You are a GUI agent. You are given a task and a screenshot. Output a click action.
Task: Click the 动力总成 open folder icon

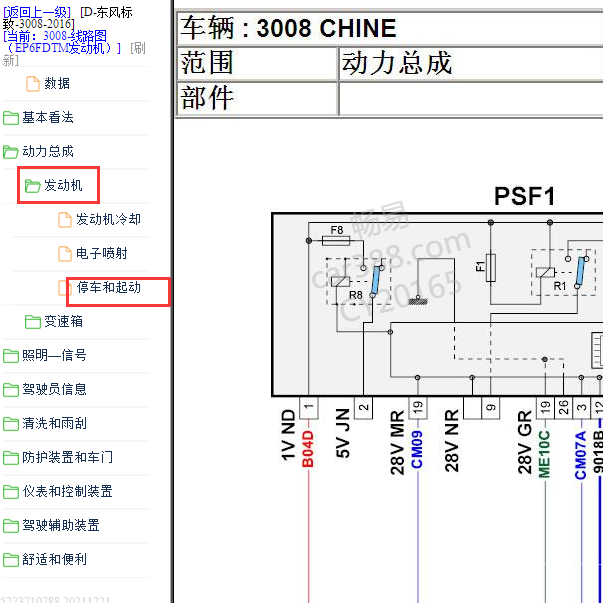click(x=11, y=152)
